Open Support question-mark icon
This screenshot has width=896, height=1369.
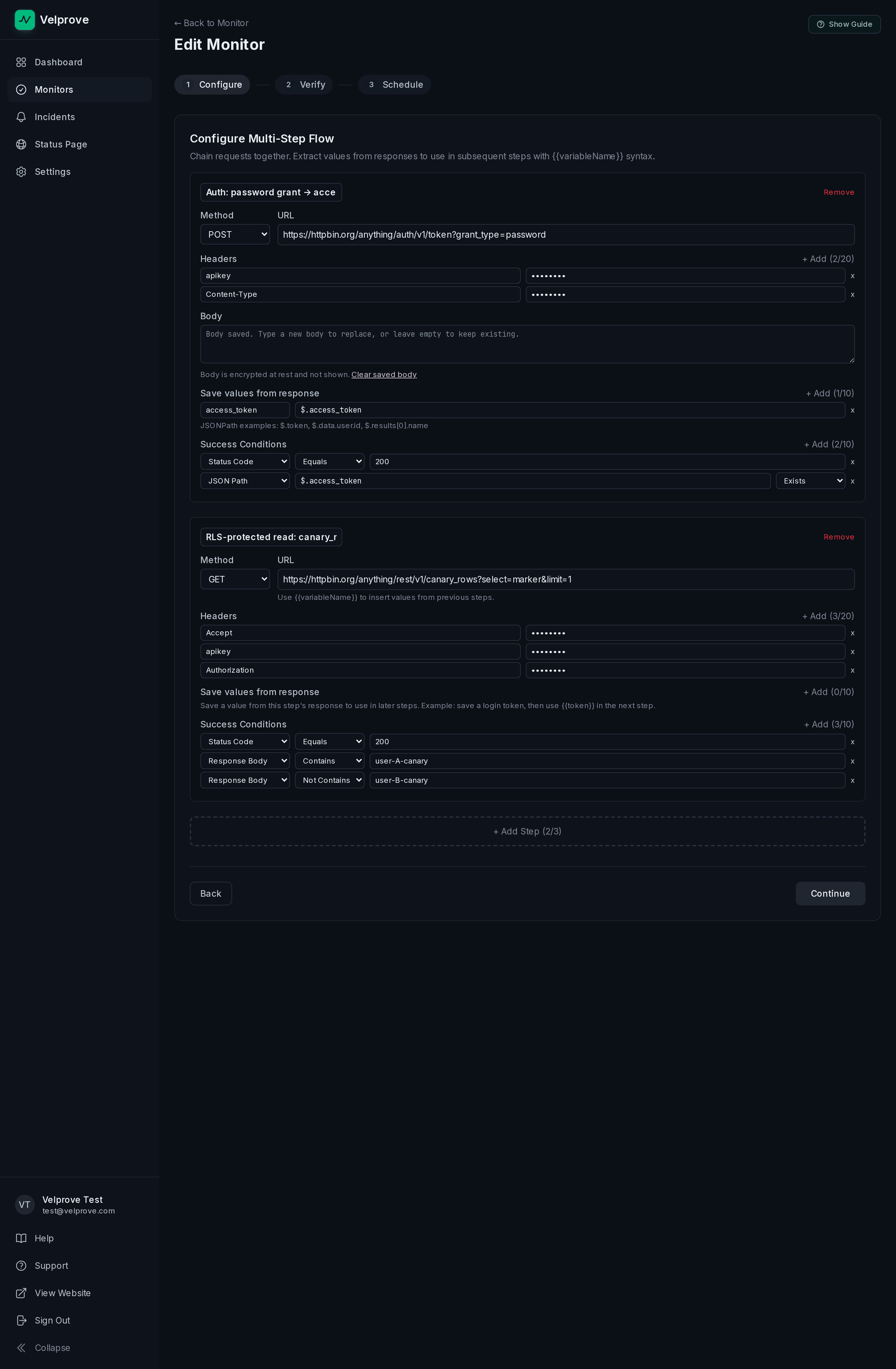pos(21,1265)
